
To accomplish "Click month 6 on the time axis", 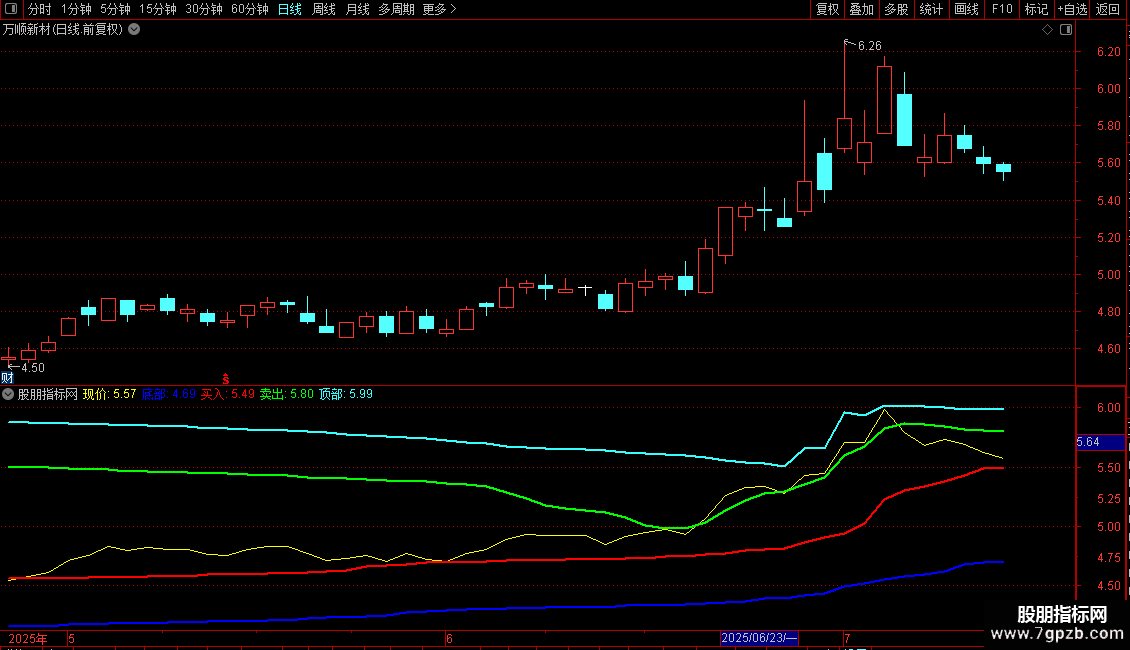I will pyautogui.click(x=449, y=638).
